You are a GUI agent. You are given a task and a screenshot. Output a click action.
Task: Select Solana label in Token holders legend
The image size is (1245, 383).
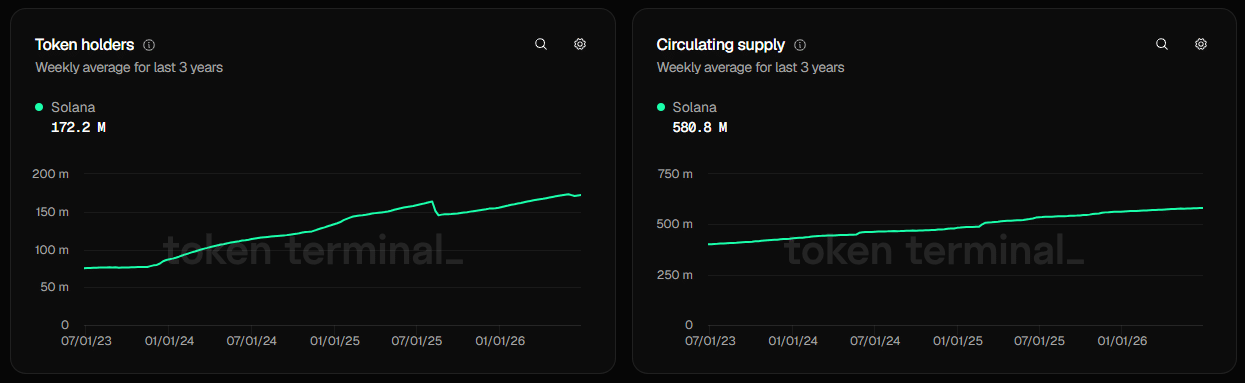coord(73,107)
